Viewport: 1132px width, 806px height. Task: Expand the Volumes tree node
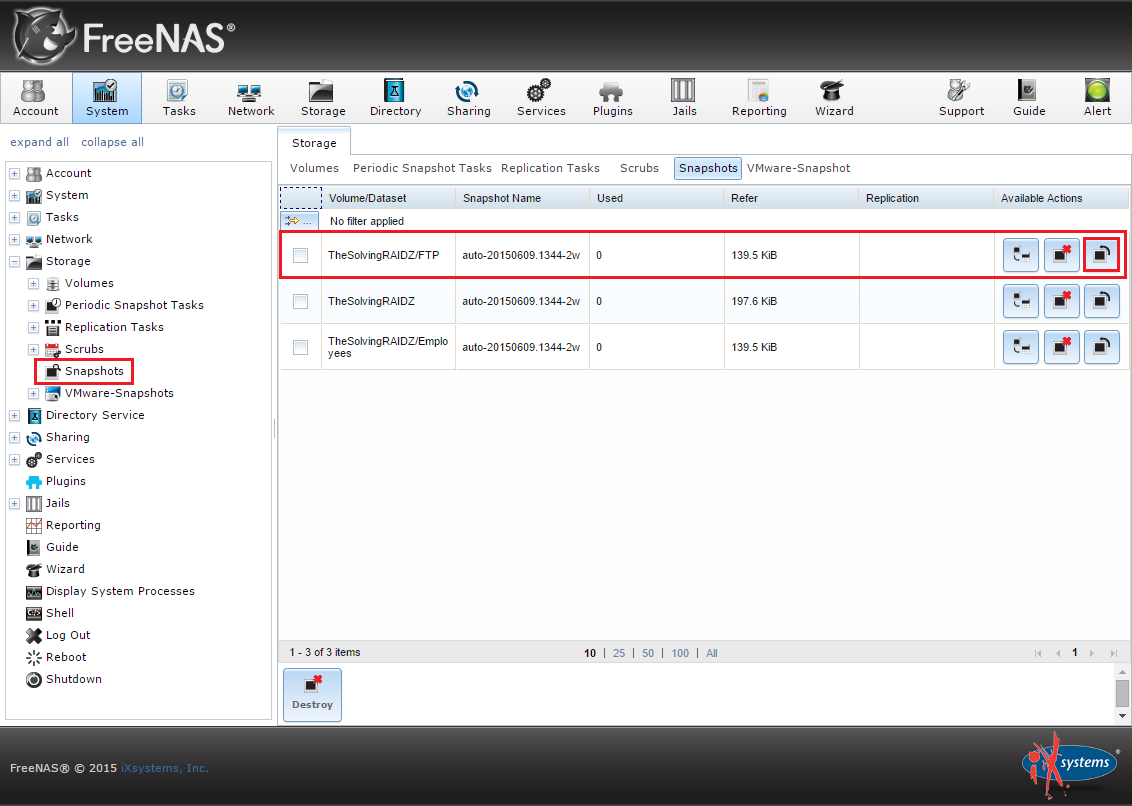pos(33,284)
